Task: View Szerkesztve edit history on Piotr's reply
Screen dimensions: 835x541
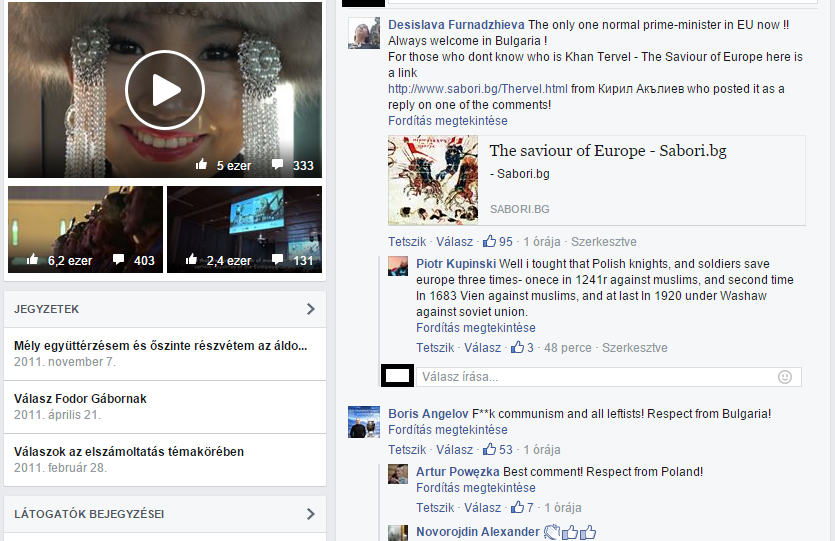Action: pyautogui.click(x=634, y=348)
